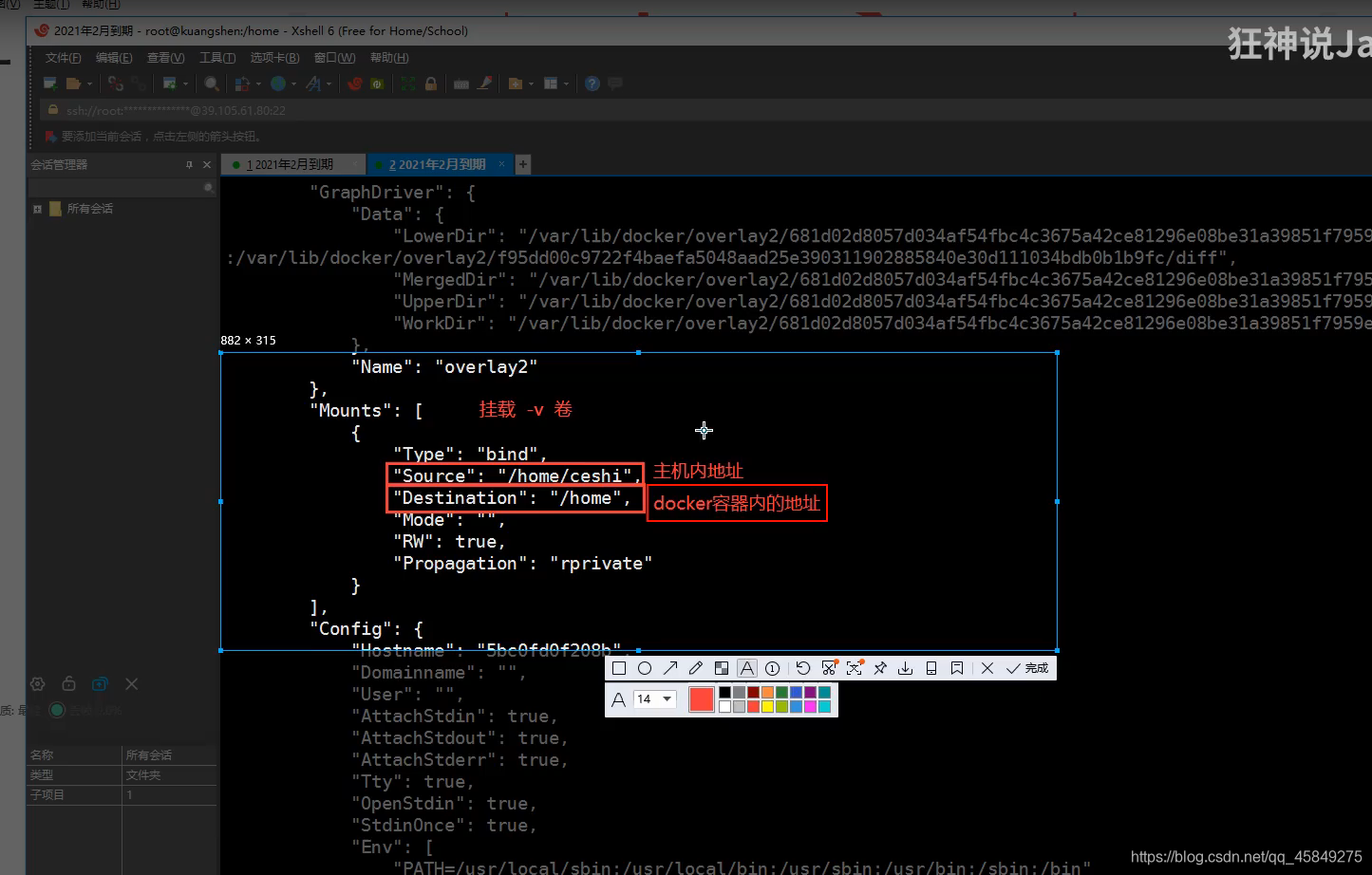Click the disconnect toolbar icon

tap(115, 84)
